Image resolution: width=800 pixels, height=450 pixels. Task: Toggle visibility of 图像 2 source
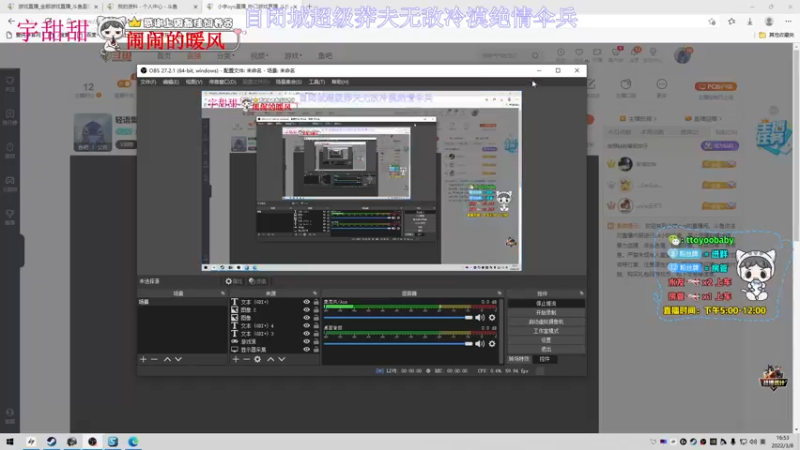306,310
